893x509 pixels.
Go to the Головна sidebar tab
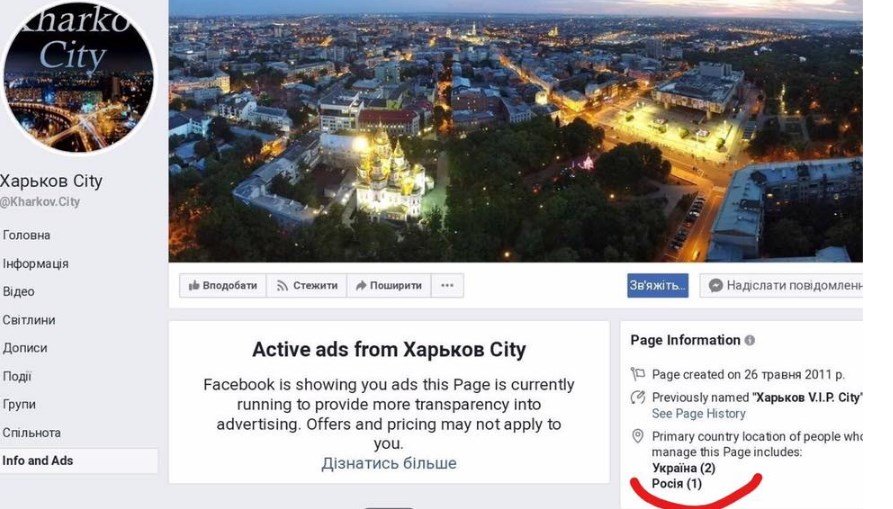click(x=26, y=235)
